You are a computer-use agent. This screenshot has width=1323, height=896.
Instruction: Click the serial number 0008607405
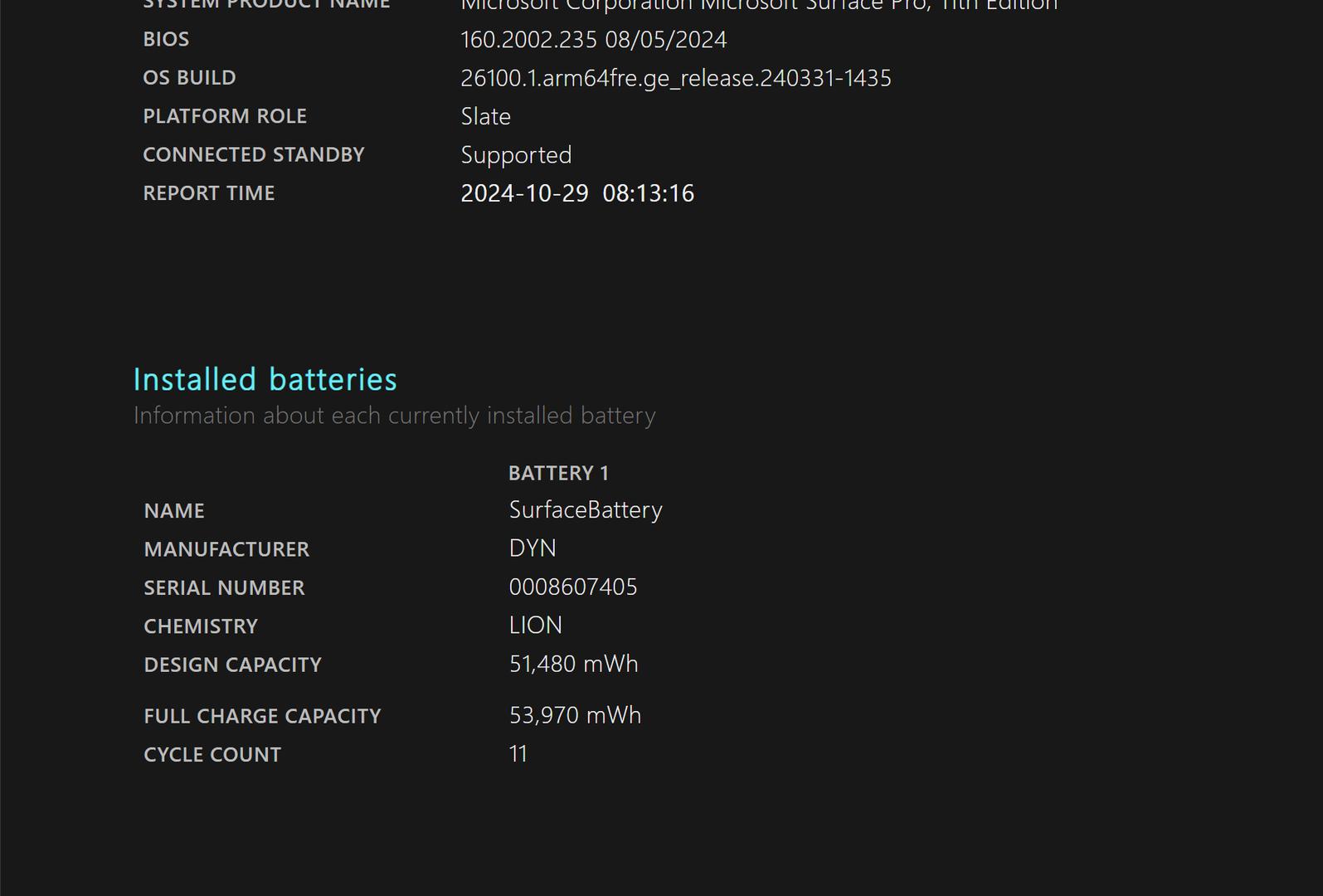point(573,587)
